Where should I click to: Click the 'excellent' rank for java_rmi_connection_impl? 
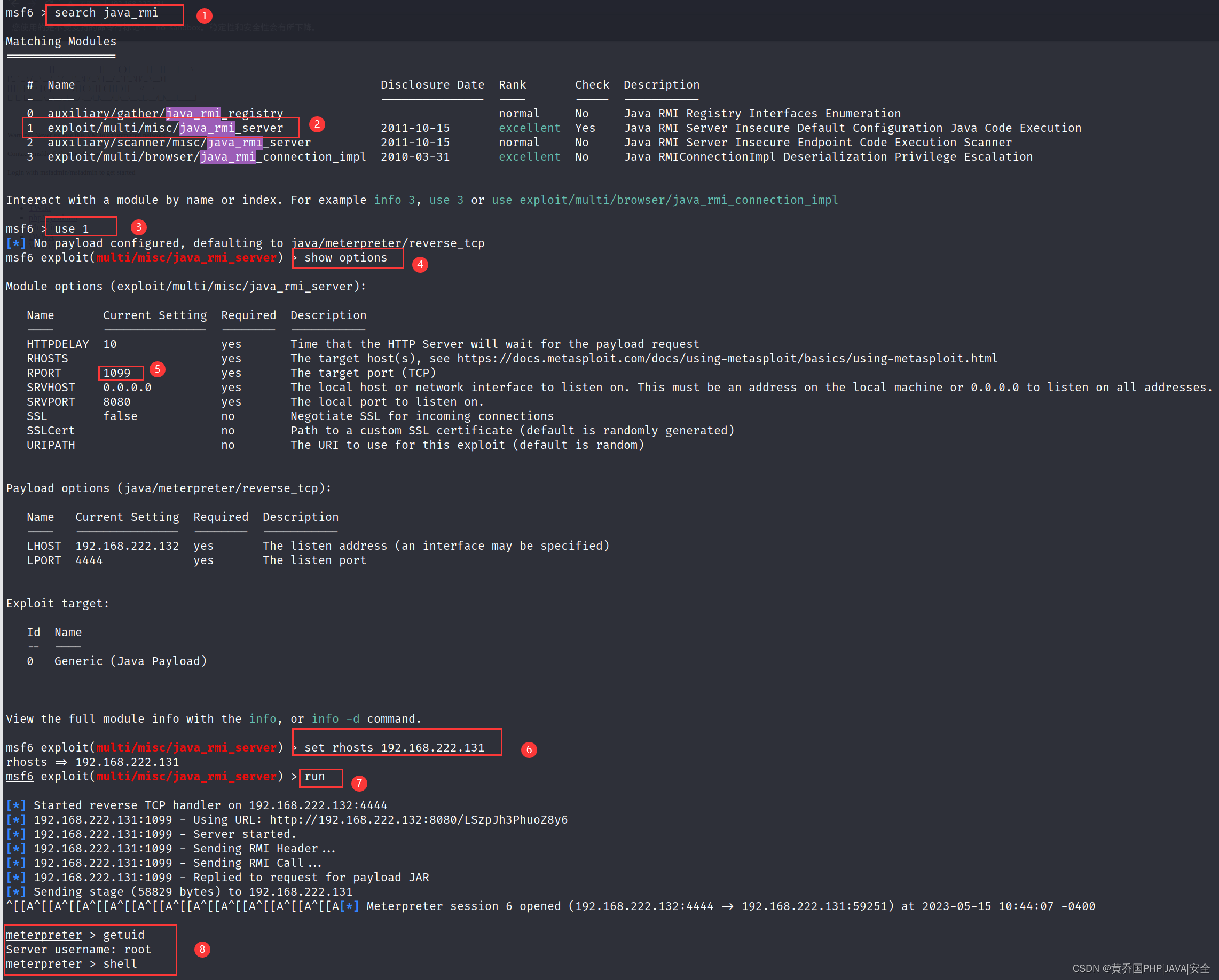530,157
